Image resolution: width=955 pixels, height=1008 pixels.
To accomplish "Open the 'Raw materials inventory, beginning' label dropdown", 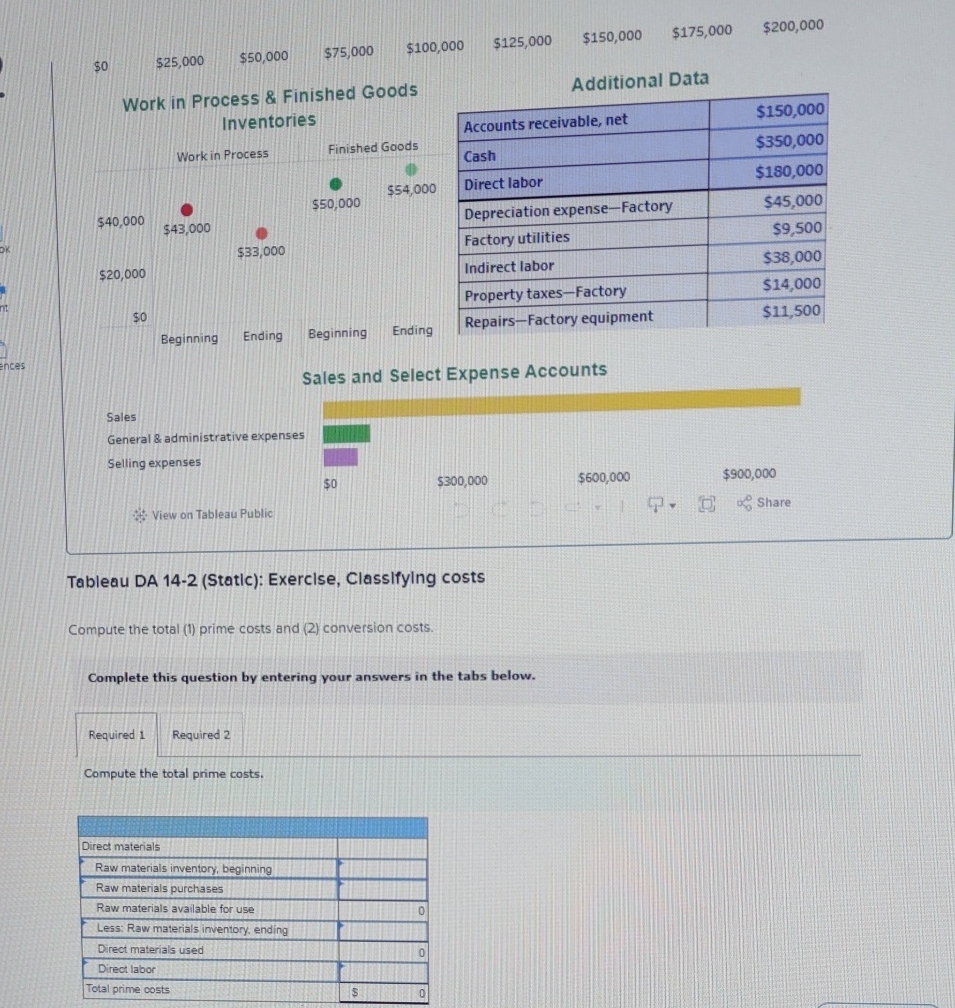I will click(210, 868).
